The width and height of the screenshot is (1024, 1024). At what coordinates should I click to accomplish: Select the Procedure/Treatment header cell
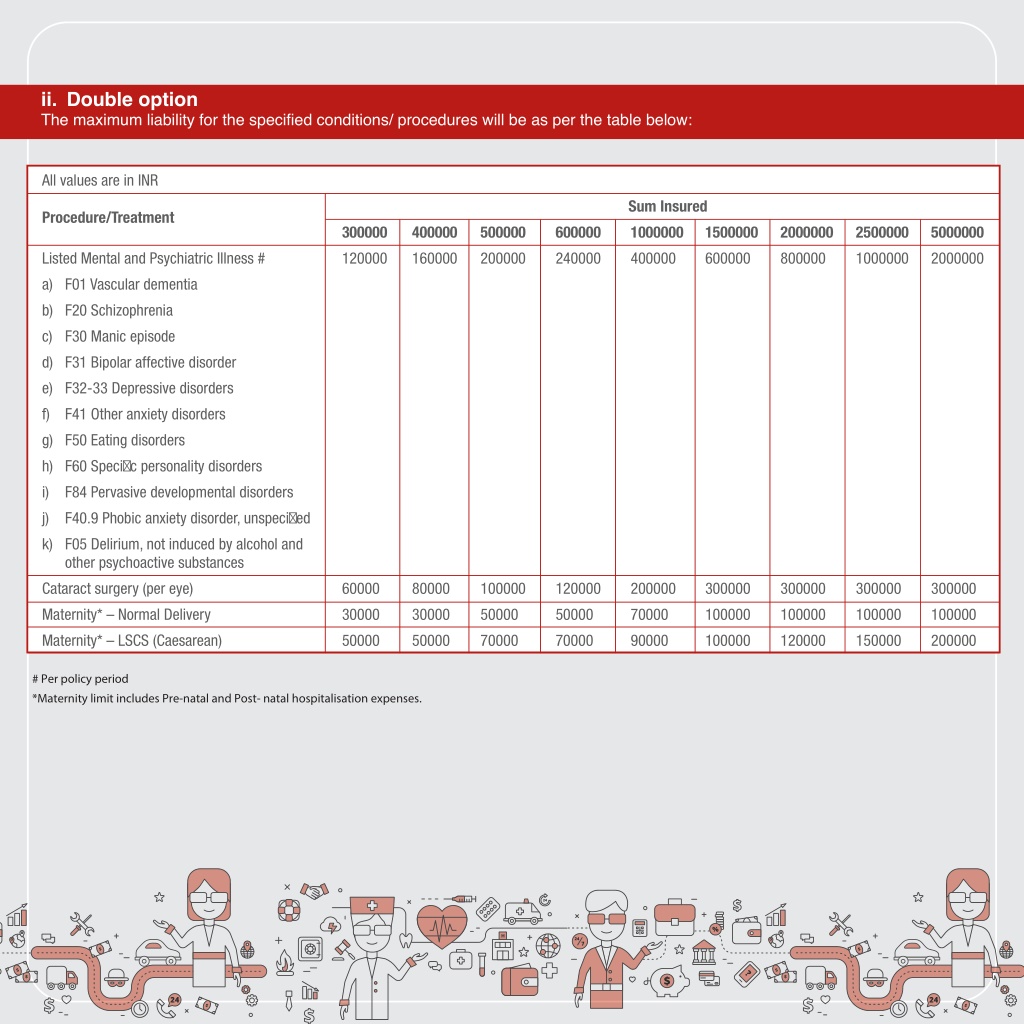(176, 219)
